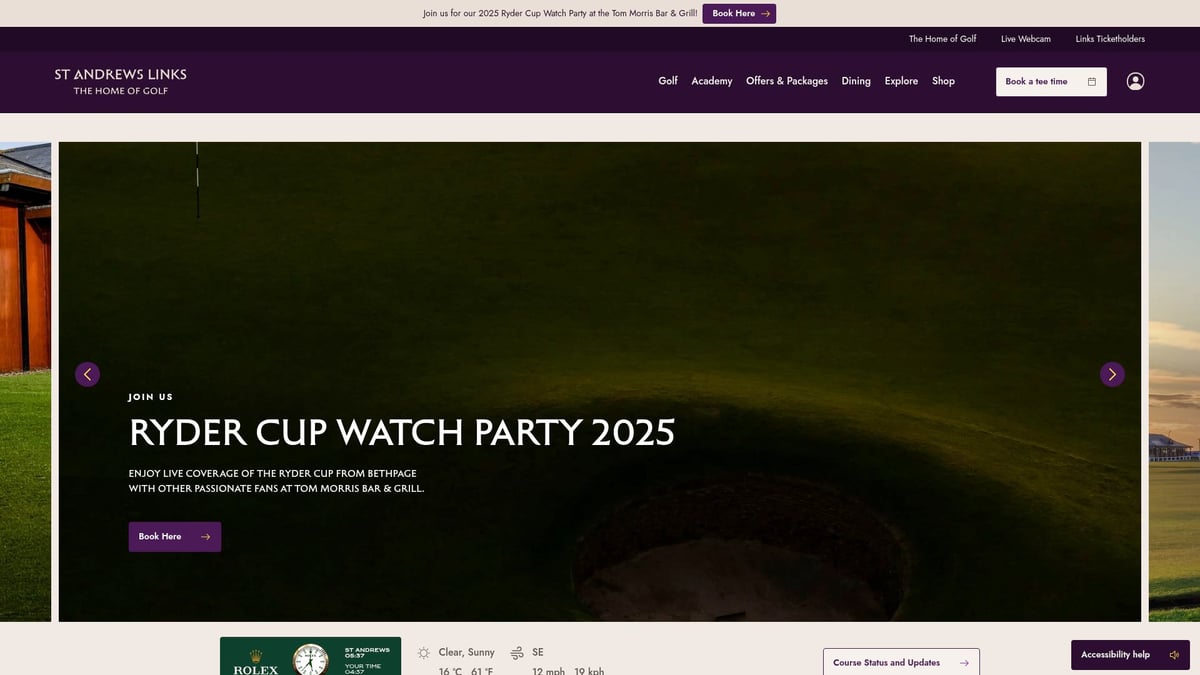1200x675 pixels.
Task: Click the Rolex clock showing St Andrews time
Action: [310, 660]
